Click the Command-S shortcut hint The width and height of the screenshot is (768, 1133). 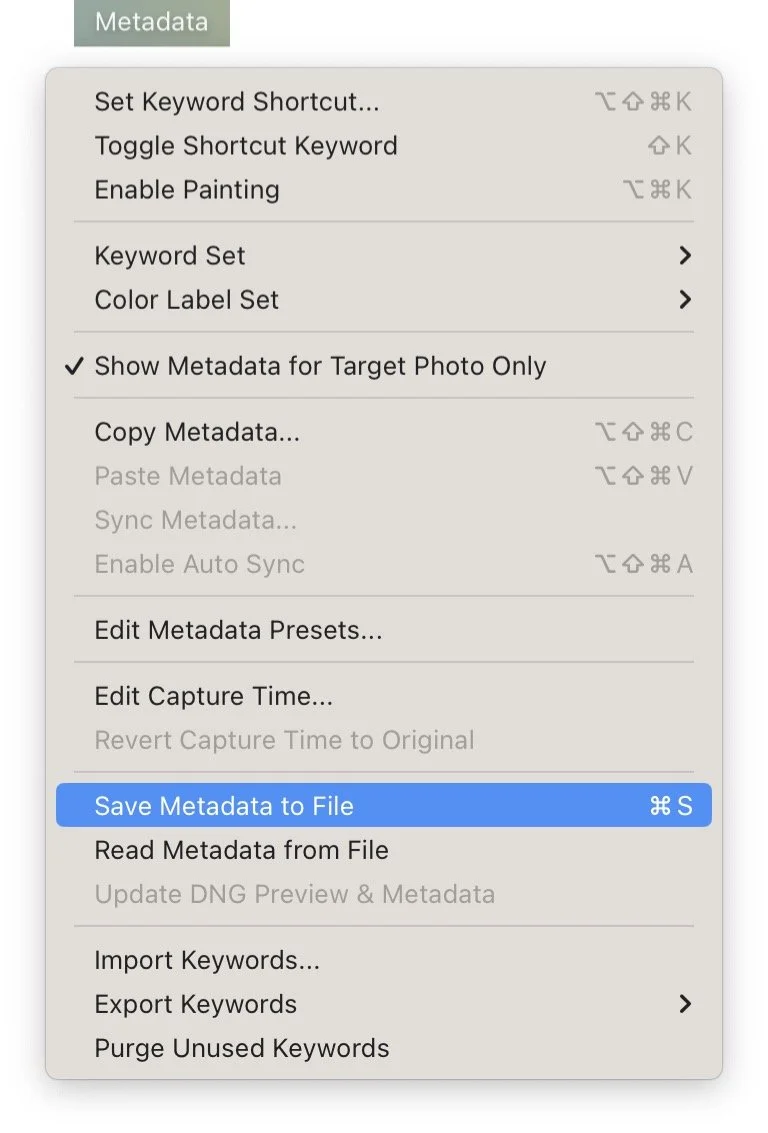[671, 806]
